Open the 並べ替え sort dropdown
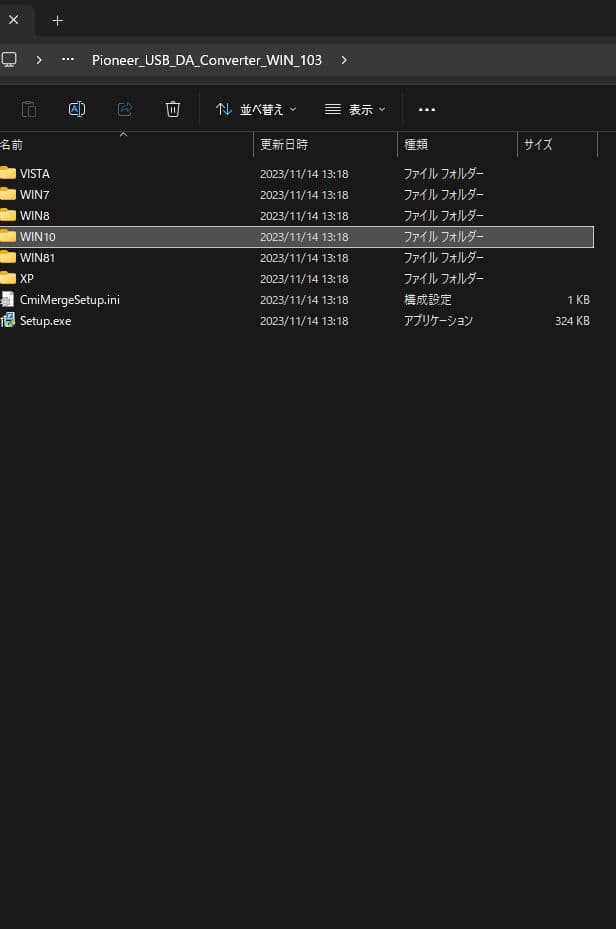 pyautogui.click(x=256, y=109)
